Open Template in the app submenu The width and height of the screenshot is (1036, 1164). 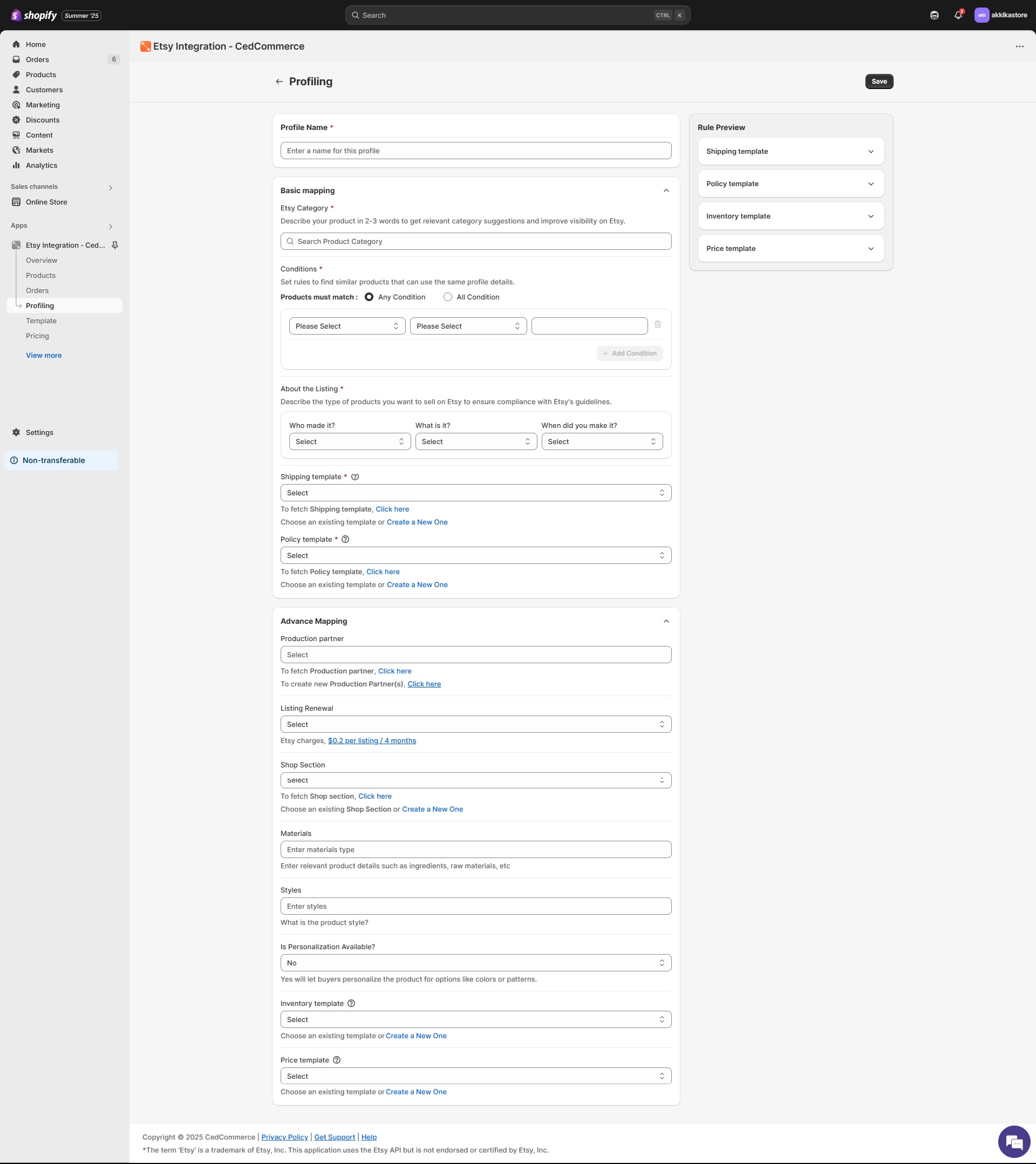[41, 321]
